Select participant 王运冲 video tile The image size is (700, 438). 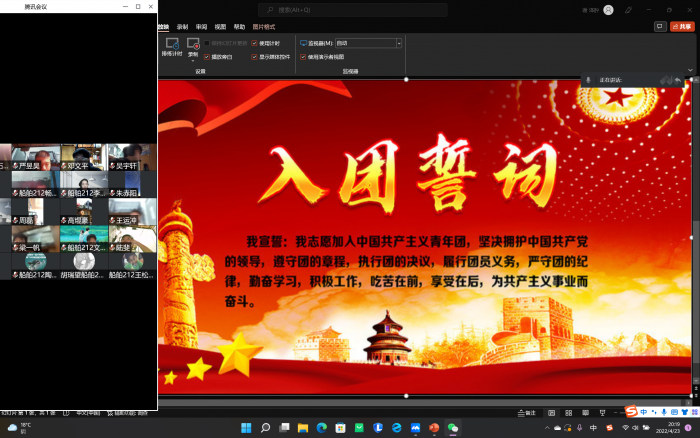point(132,212)
